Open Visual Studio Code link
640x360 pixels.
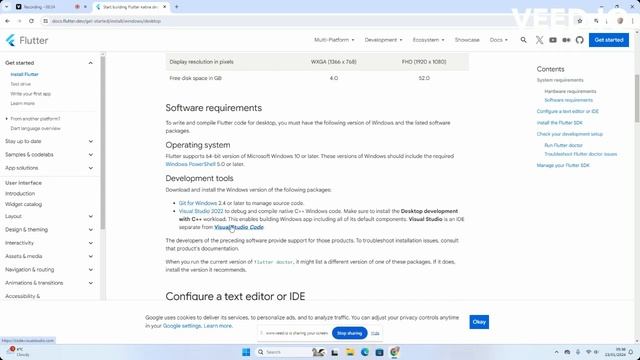(239, 227)
